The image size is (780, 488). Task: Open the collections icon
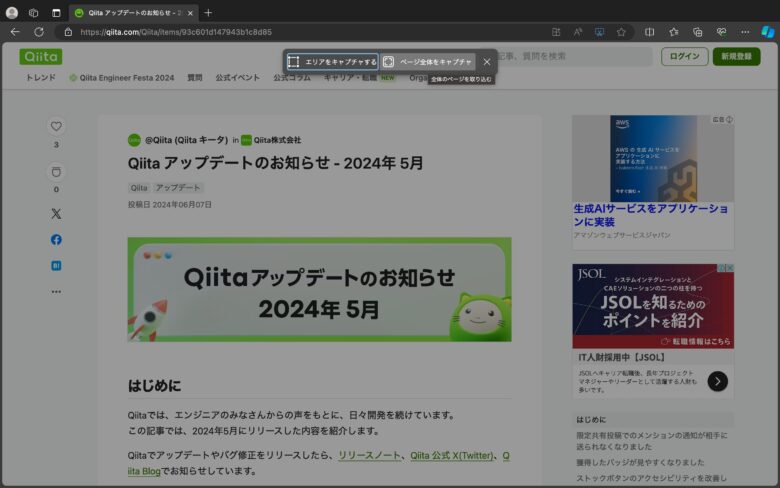[x=697, y=32]
